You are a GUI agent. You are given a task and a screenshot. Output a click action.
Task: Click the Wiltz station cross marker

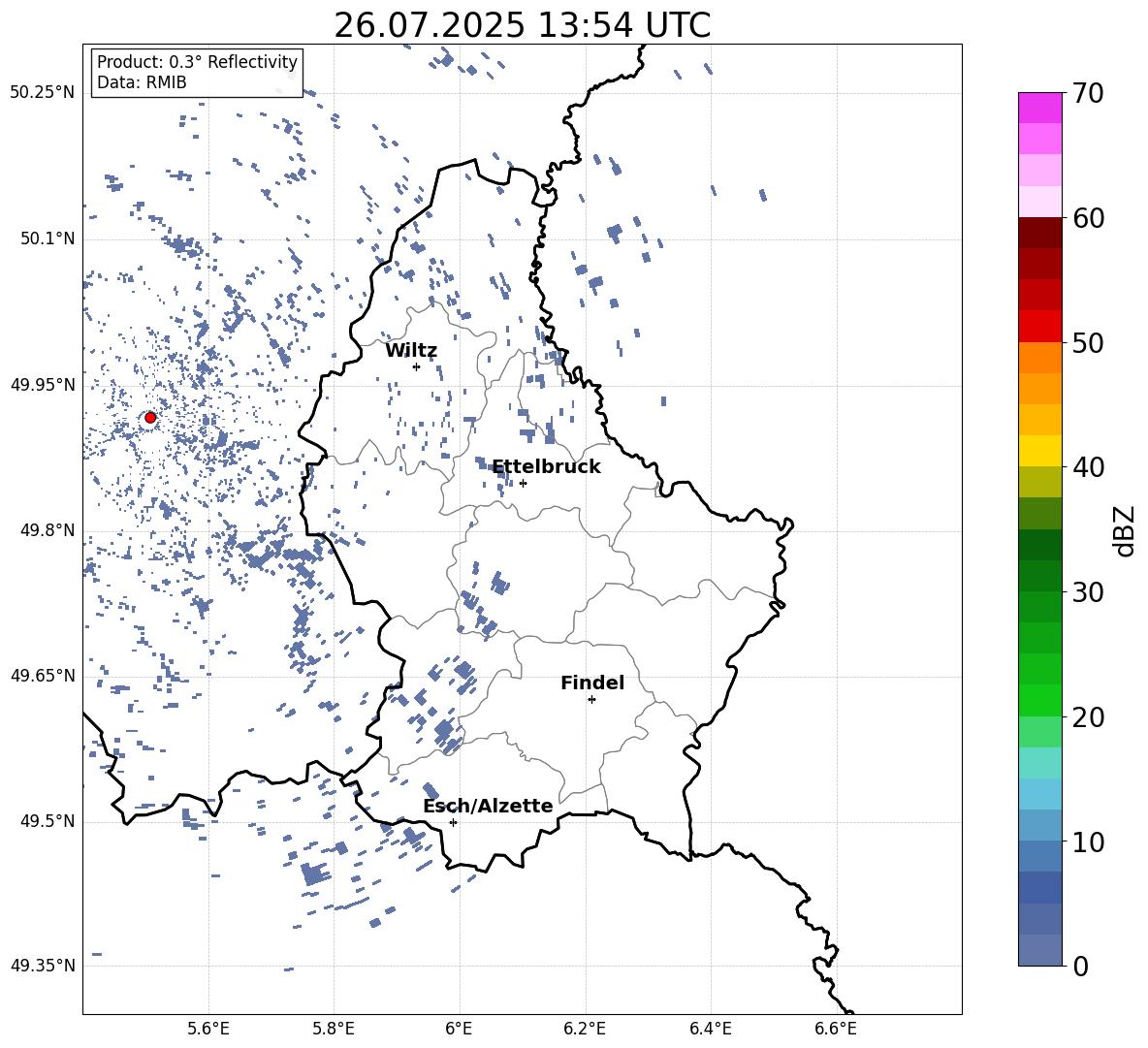[416, 366]
